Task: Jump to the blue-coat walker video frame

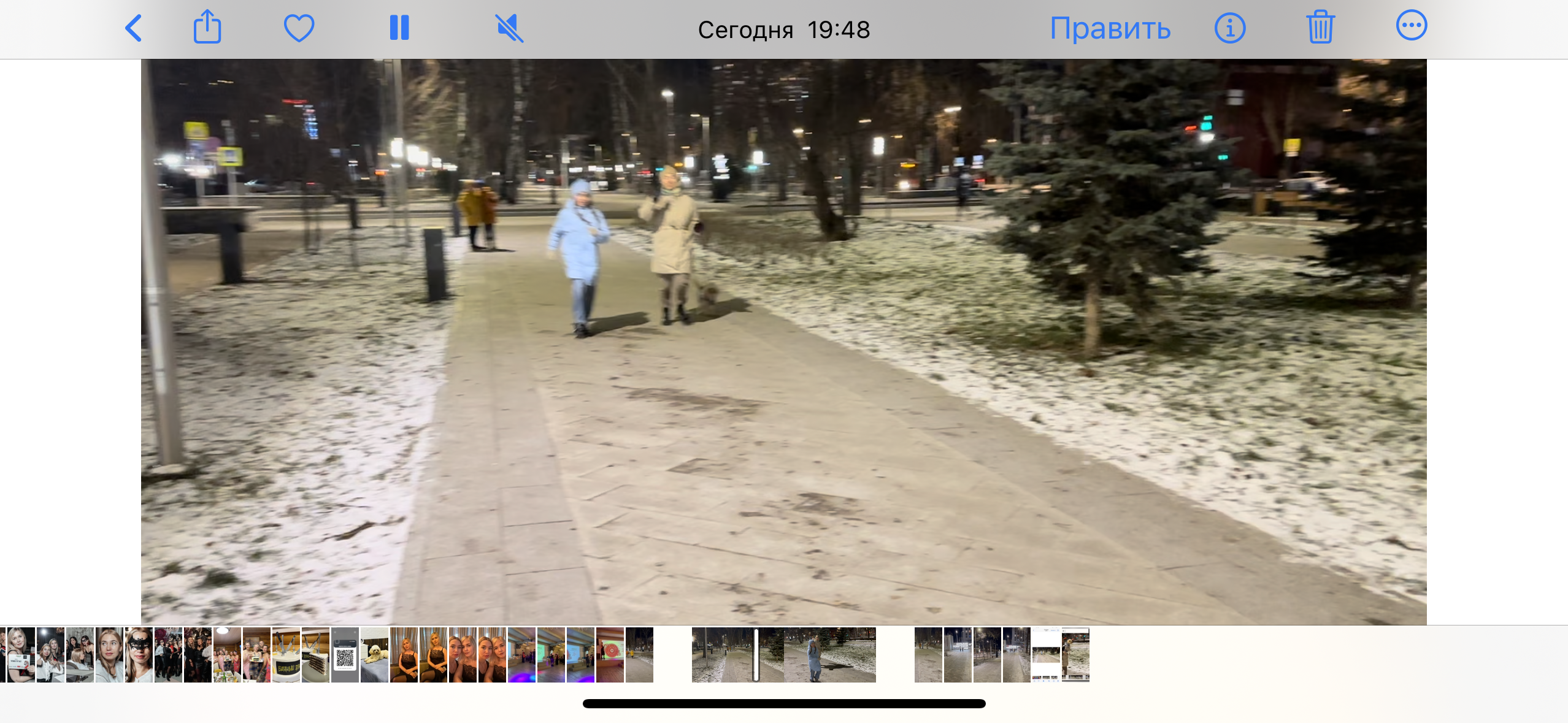Action: click(815, 655)
